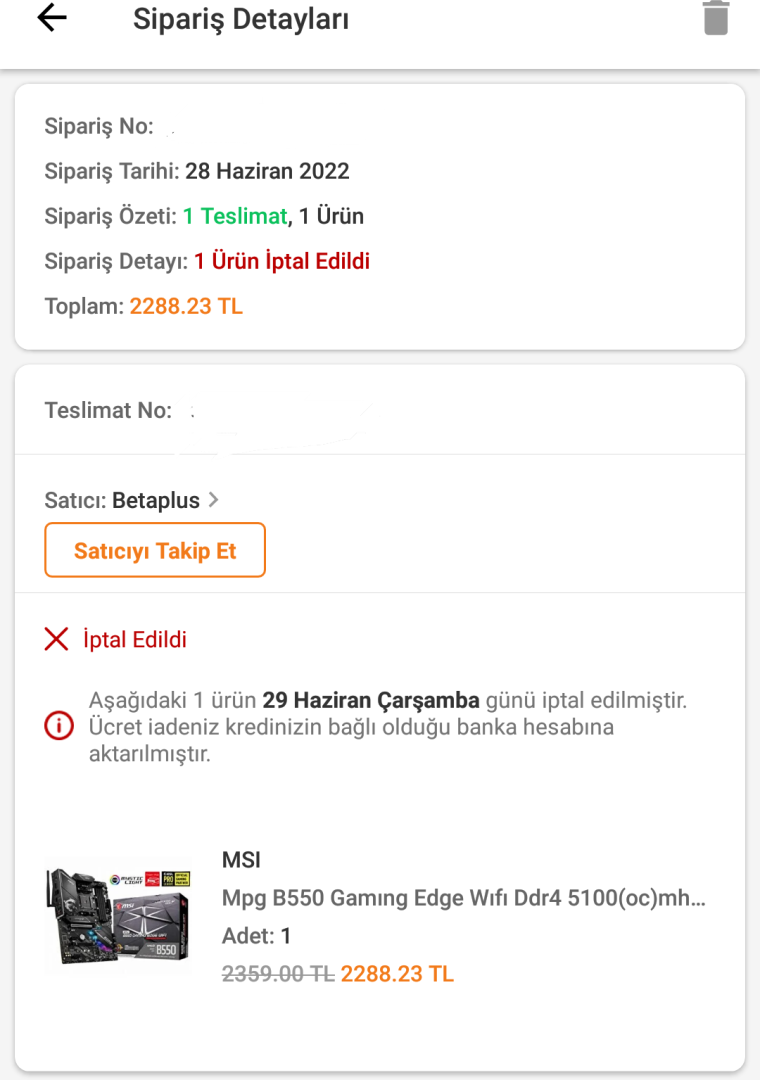Tap the red info circle icon
This screenshot has width=760, height=1080.
(59, 726)
